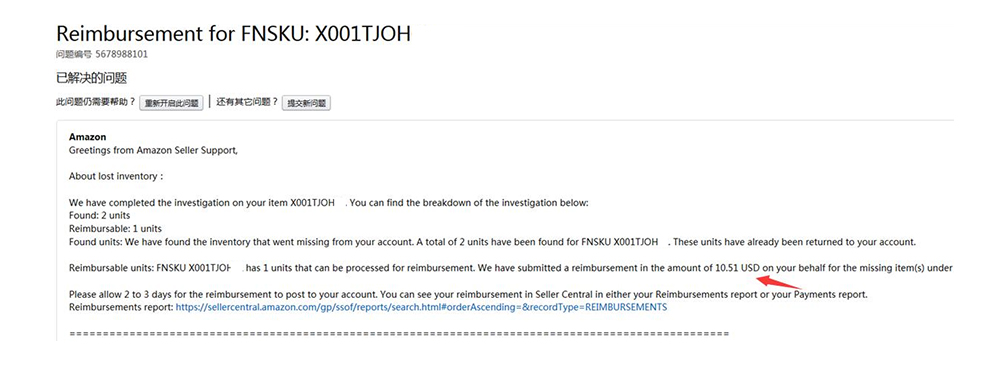
Task: Click the Reimbursement for FNSKU page title
Action: tap(234, 33)
